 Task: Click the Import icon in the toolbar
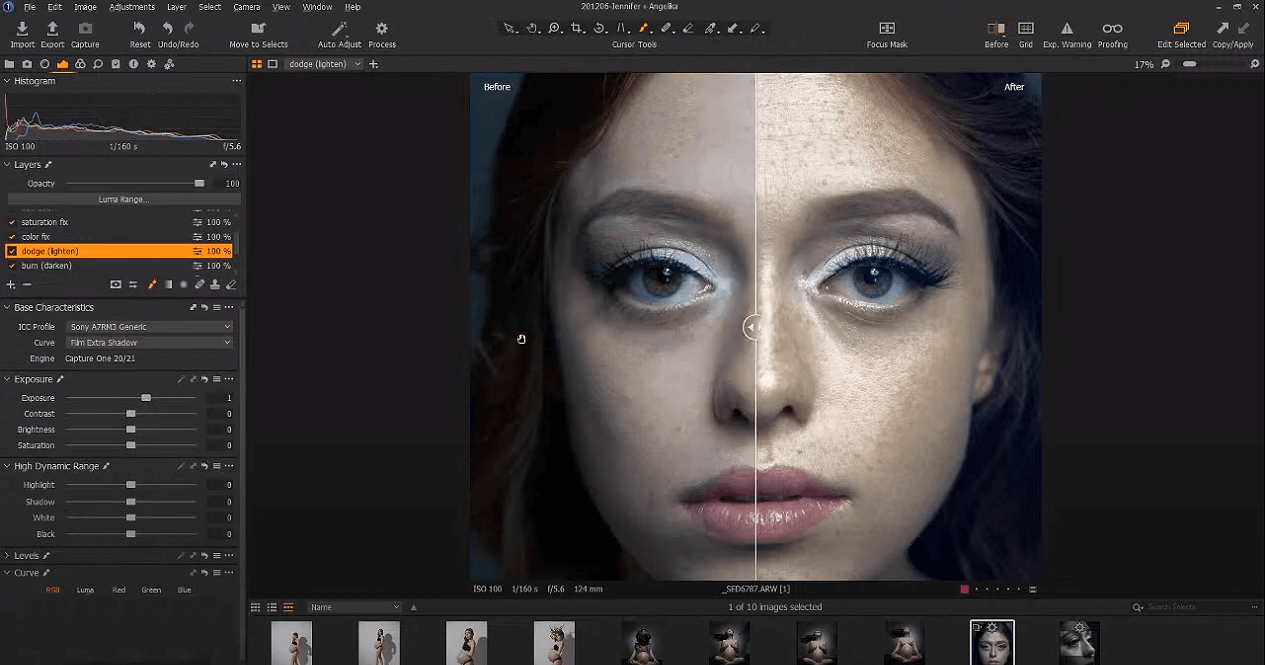(x=22, y=29)
